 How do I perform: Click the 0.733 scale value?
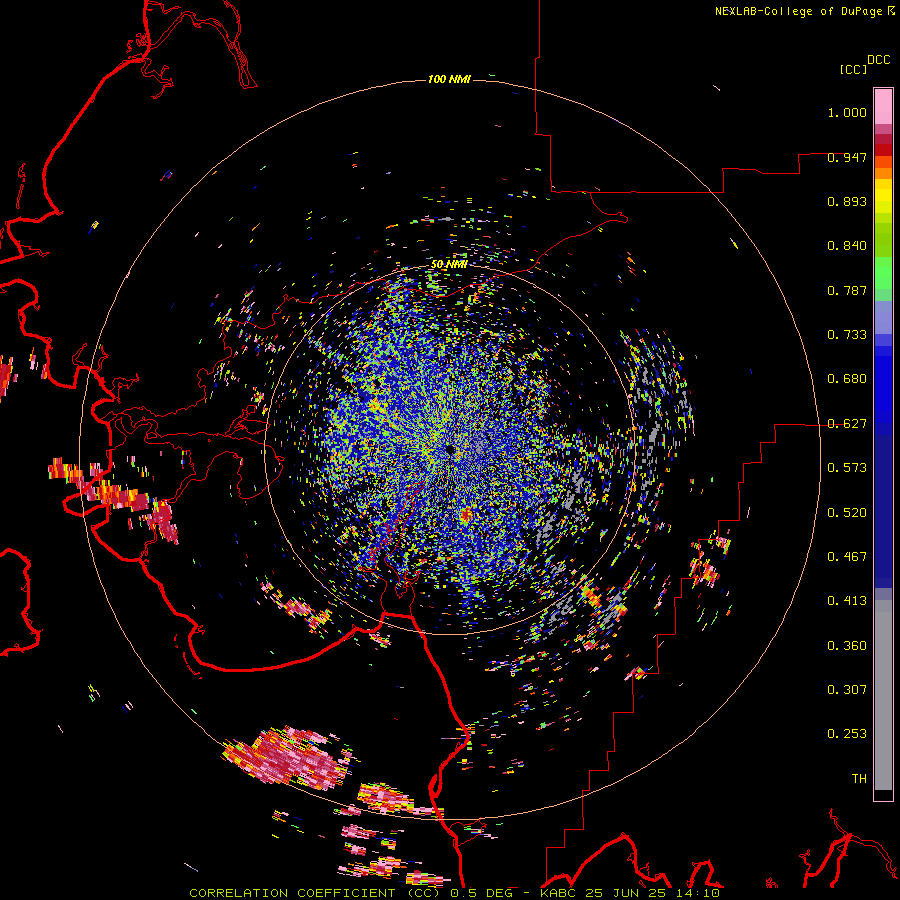tap(847, 335)
